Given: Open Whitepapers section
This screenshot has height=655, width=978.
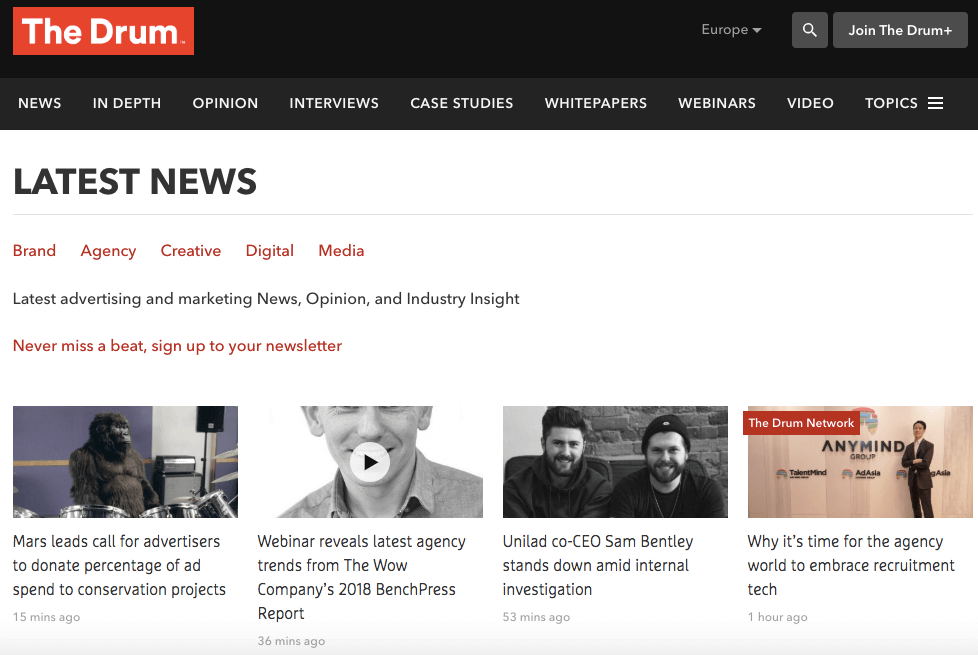Looking at the screenshot, I should tap(596, 104).
